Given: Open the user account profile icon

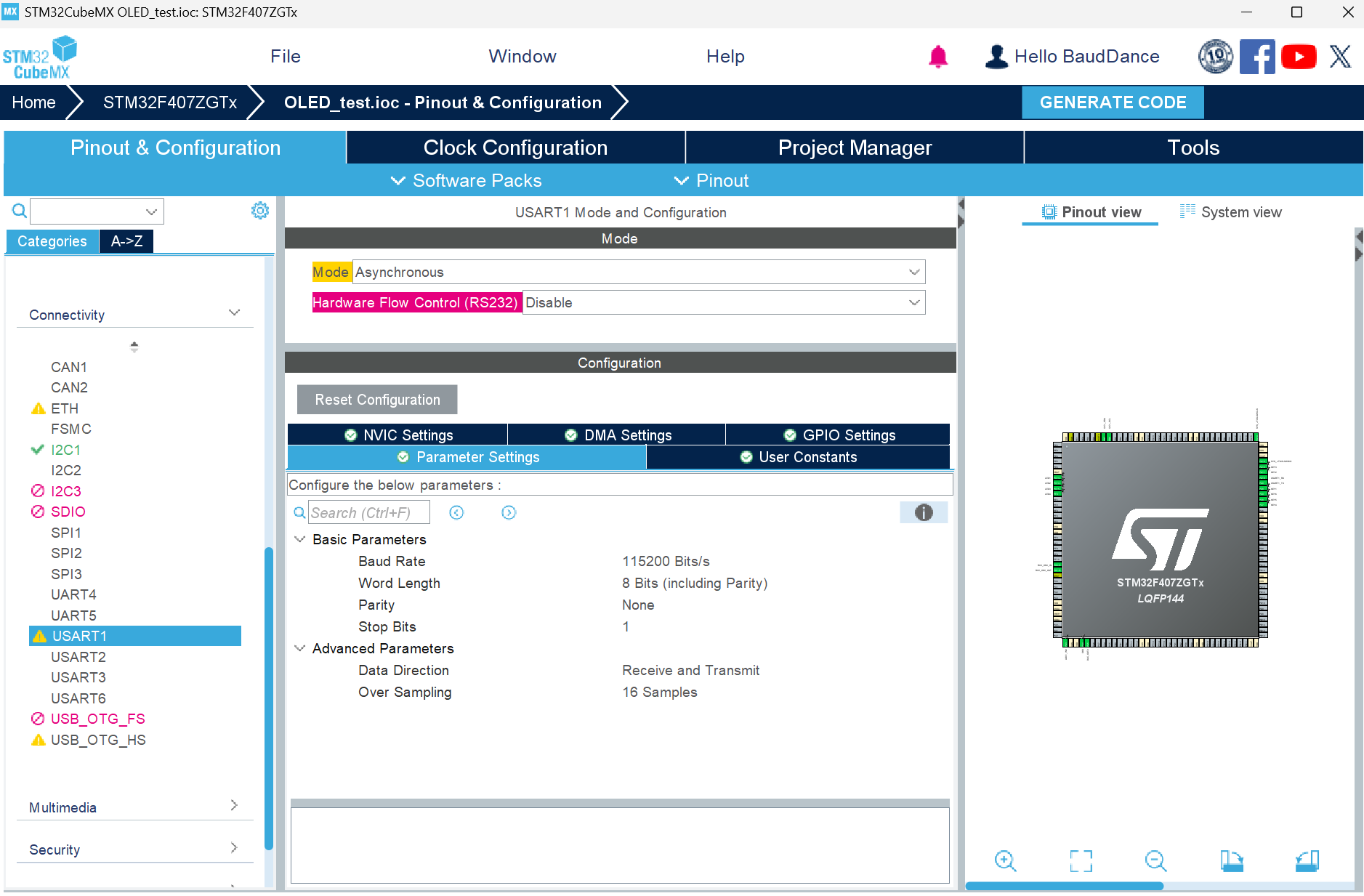Looking at the screenshot, I should 996,57.
